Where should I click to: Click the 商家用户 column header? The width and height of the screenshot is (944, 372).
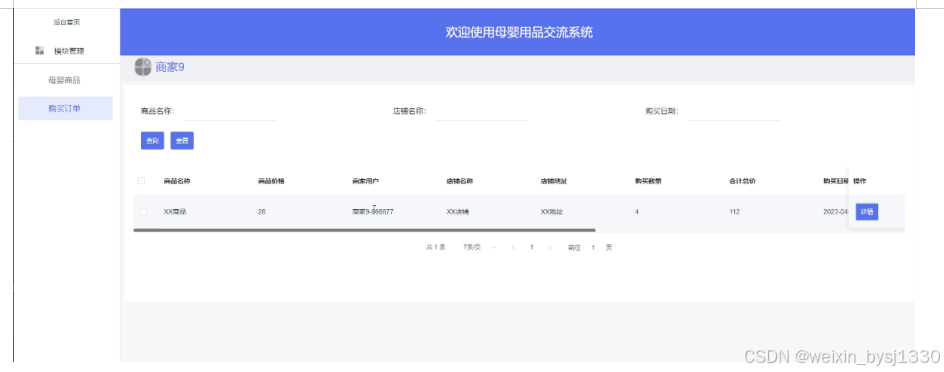tap(365, 181)
